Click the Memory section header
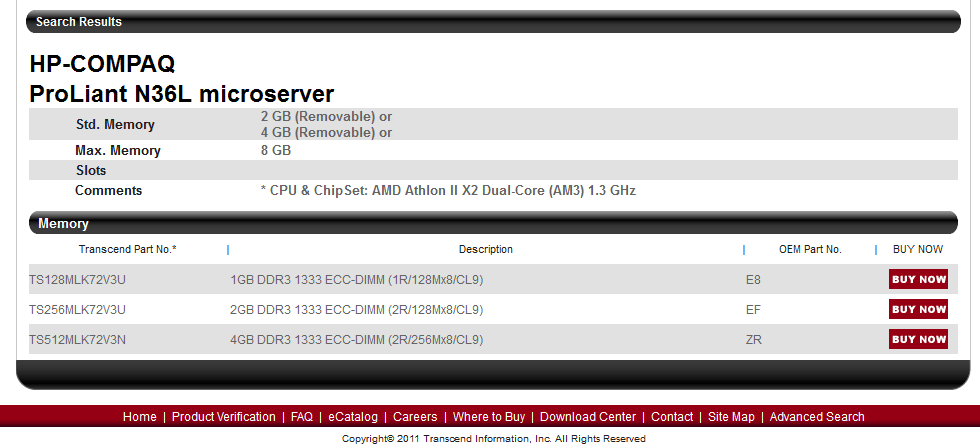The width and height of the screenshot is (980, 445). click(493, 223)
